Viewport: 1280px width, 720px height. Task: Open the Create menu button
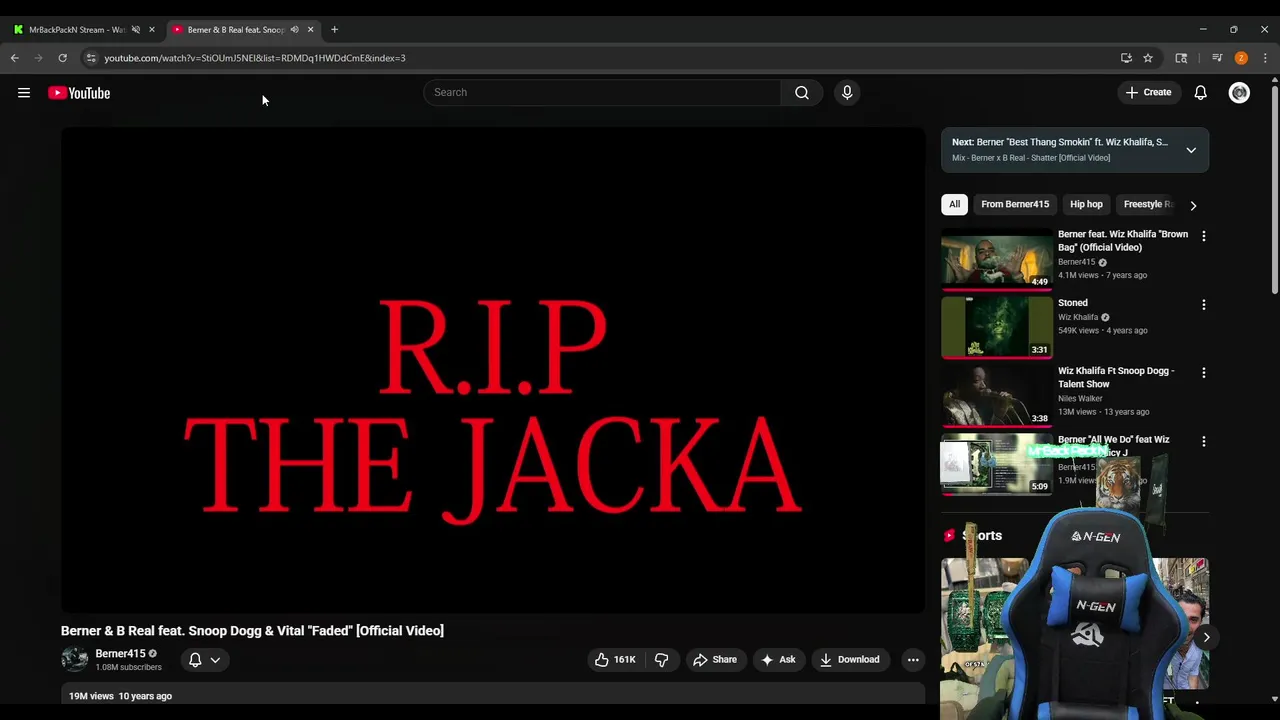(x=1149, y=92)
